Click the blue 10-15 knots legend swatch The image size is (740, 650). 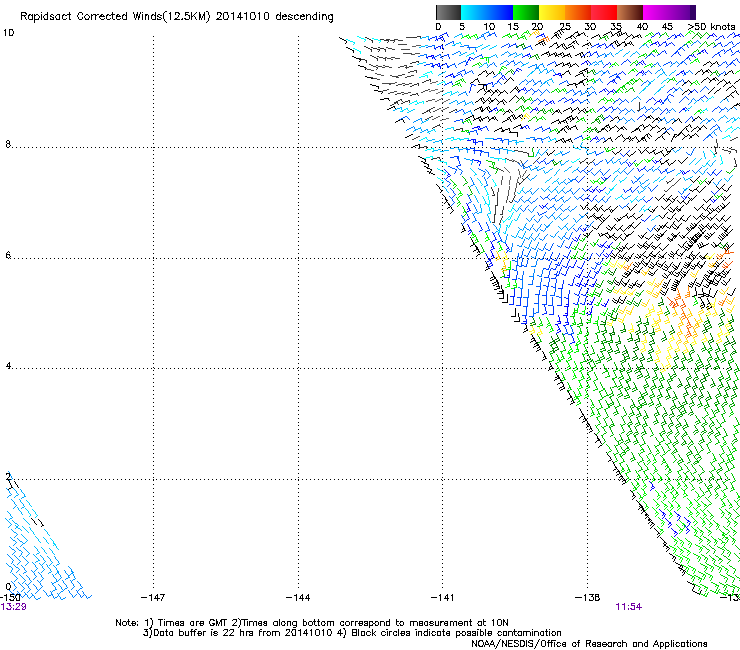tap(500, 12)
